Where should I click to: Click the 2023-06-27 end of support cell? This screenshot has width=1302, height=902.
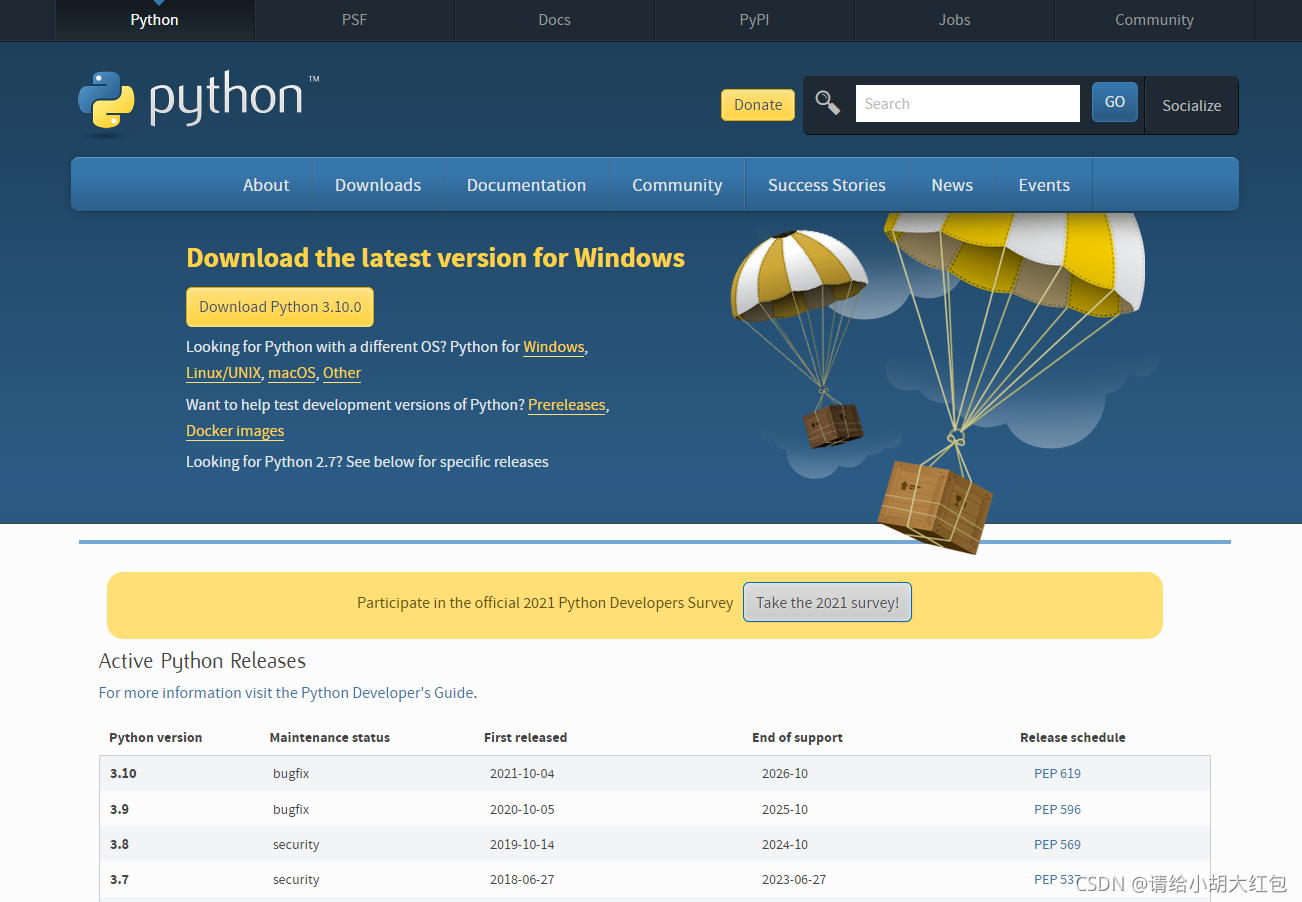coord(794,880)
